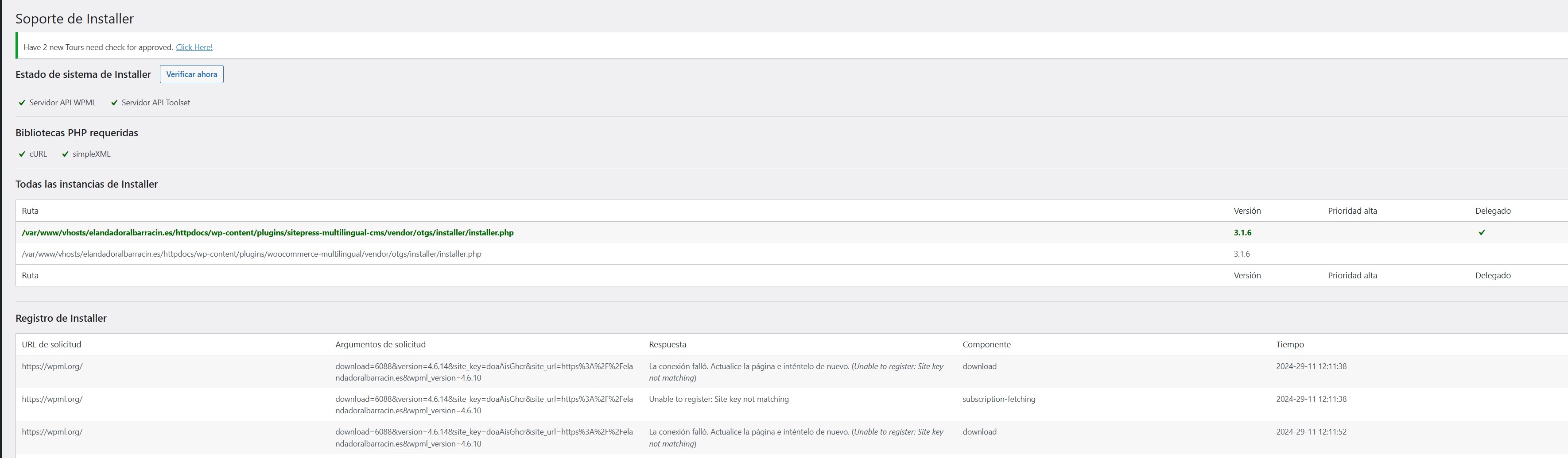The image size is (1568, 458).
Task: Select the sitepress-multilingual-cms installer path row
Action: click(268, 233)
